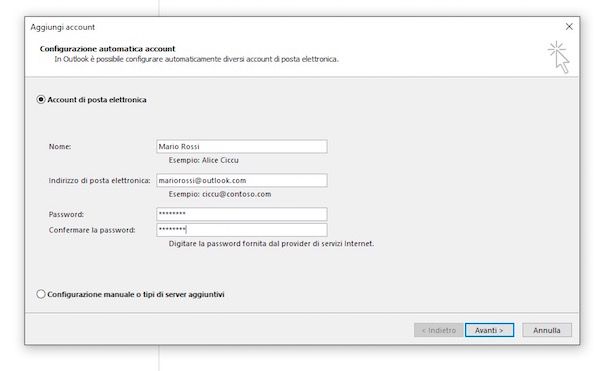The width and height of the screenshot is (610, 371).
Task: Click the Confermare la password: label
Action: point(92,230)
